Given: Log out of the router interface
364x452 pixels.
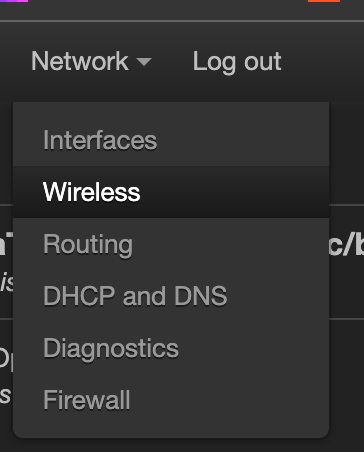Looking at the screenshot, I should click(237, 62).
